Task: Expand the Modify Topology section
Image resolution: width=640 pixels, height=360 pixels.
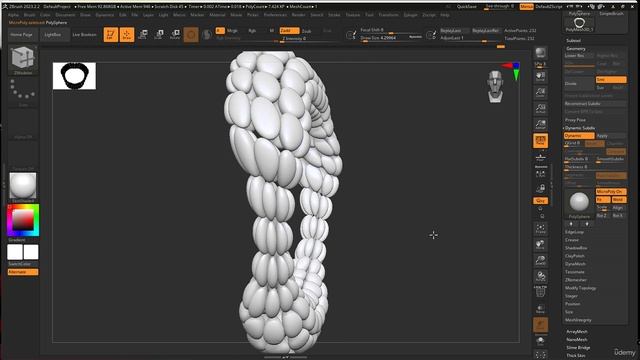Action: tap(580, 288)
